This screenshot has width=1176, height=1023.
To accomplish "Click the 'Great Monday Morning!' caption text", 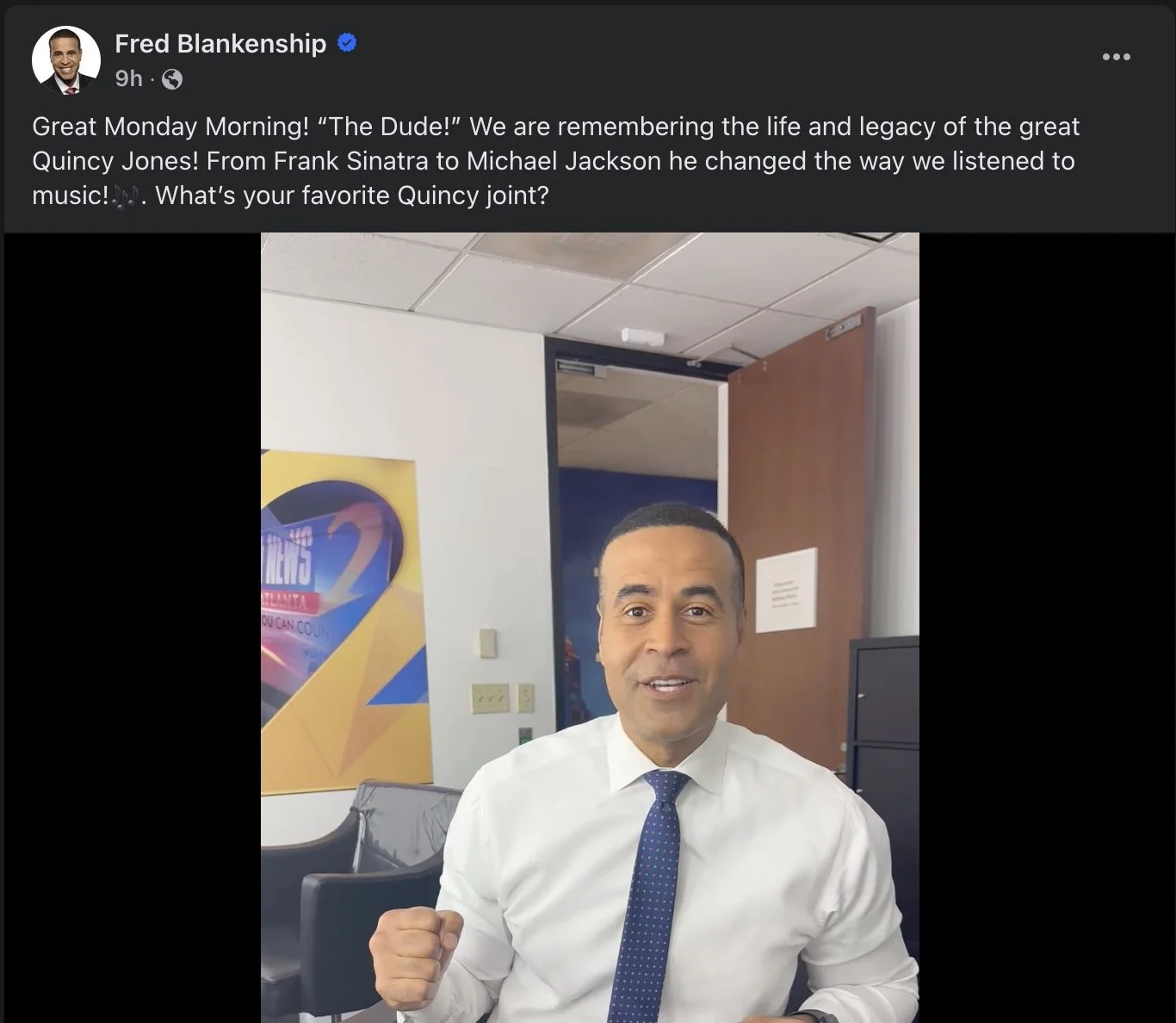I will [170, 127].
